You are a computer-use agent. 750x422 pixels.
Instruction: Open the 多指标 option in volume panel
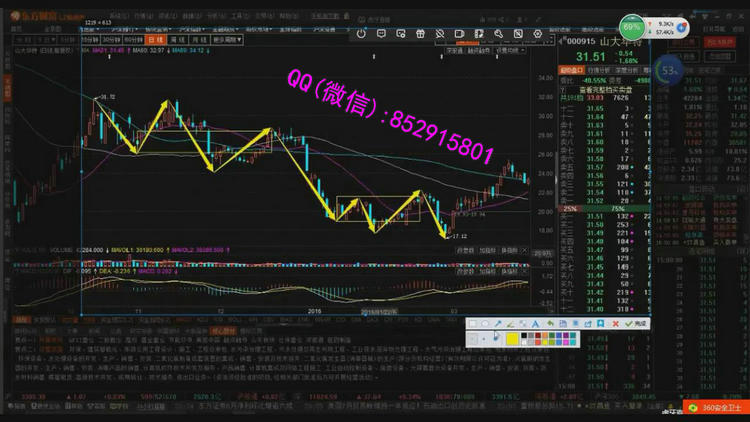click(510, 250)
